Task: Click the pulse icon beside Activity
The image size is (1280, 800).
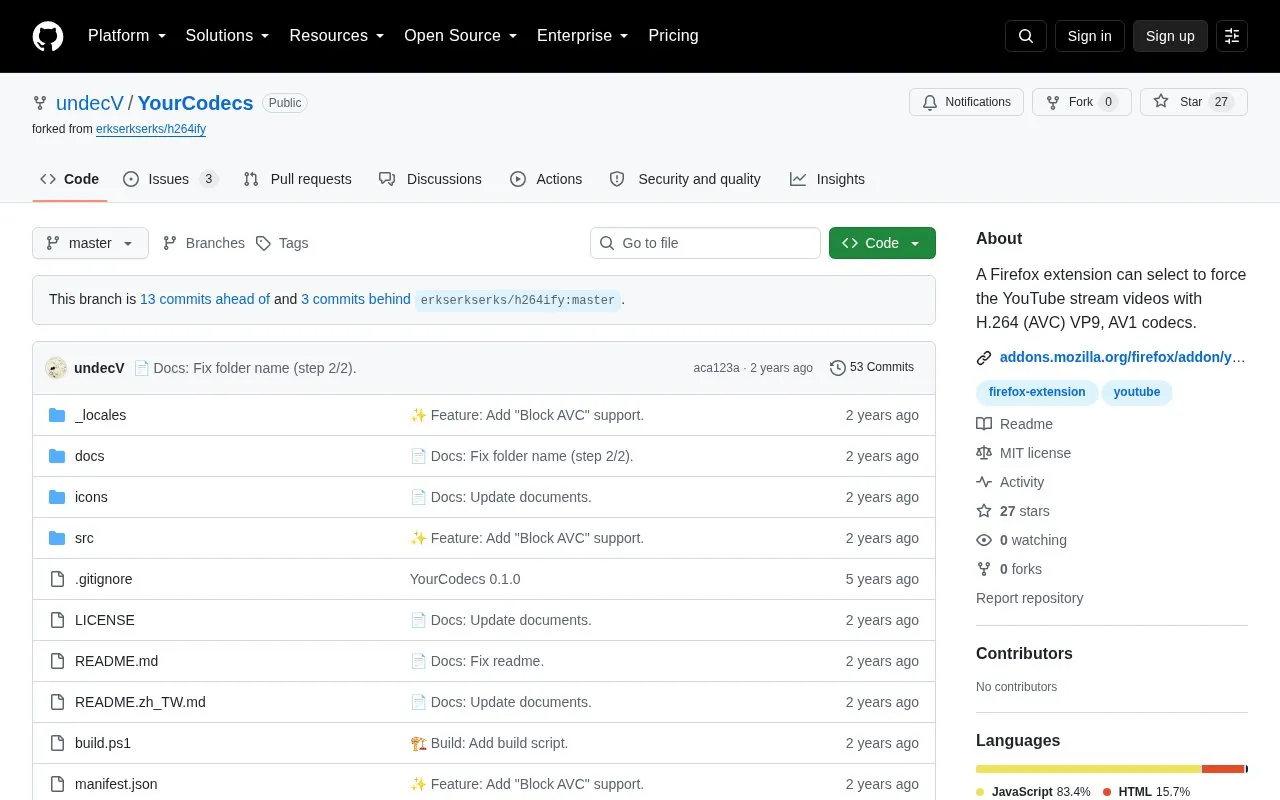Action: click(x=984, y=482)
